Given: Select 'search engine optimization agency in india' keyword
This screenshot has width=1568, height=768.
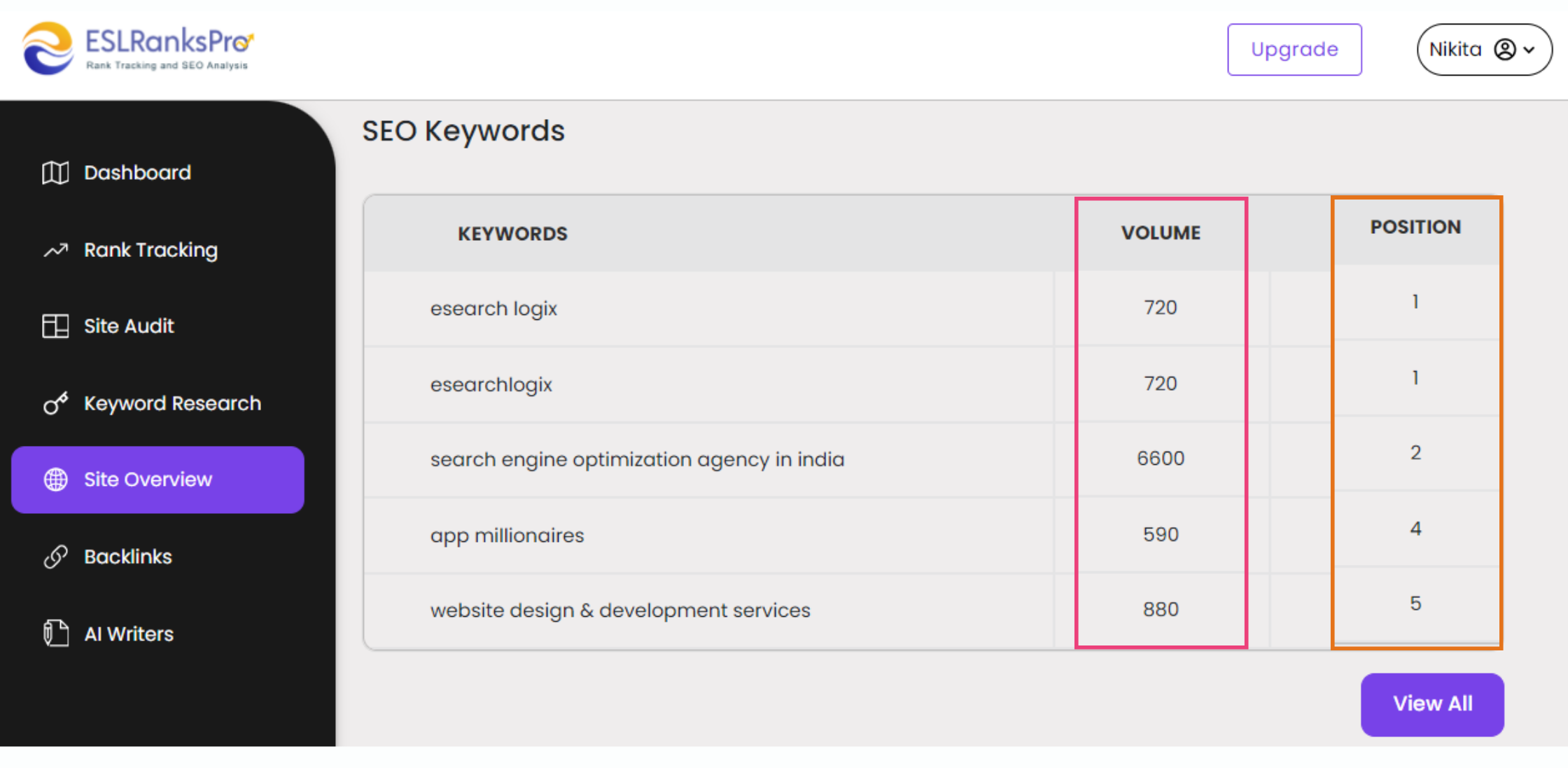Looking at the screenshot, I should pyautogui.click(x=637, y=459).
